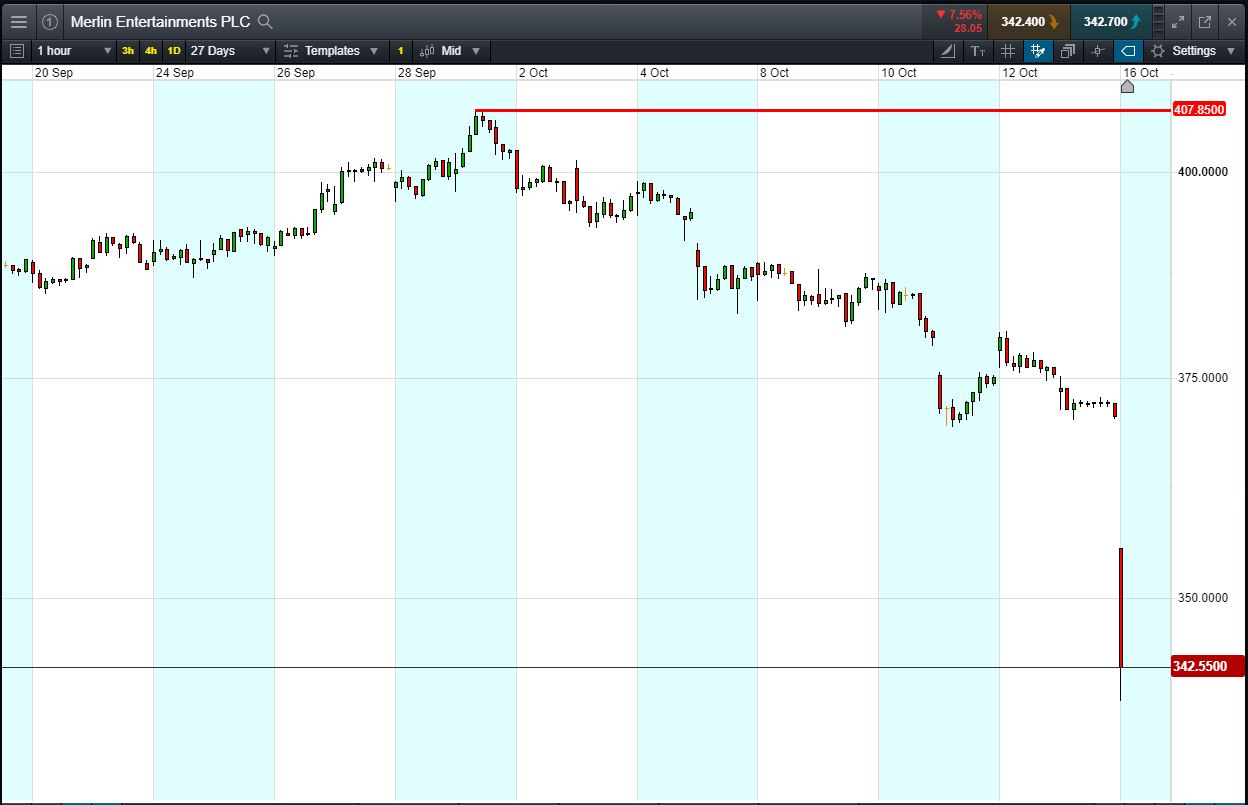Click the Merlin Entertainments PLC title
The height and width of the screenshot is (805, 1248).
click(160, 21)
